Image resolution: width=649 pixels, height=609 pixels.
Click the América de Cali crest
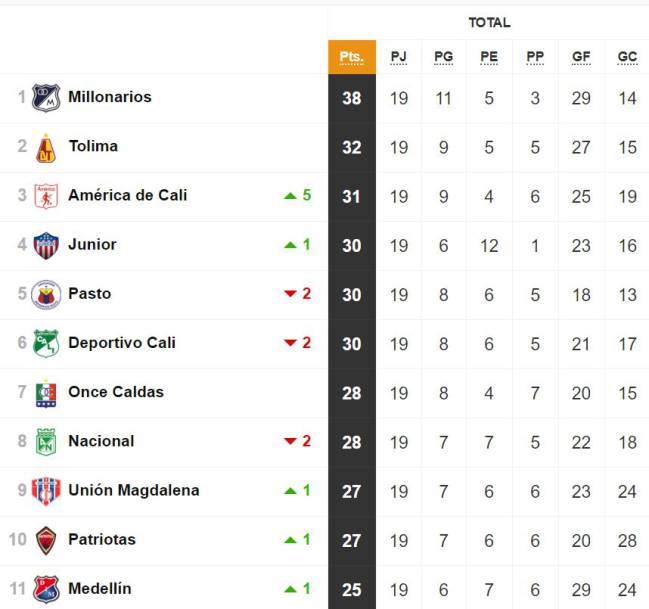46,196
